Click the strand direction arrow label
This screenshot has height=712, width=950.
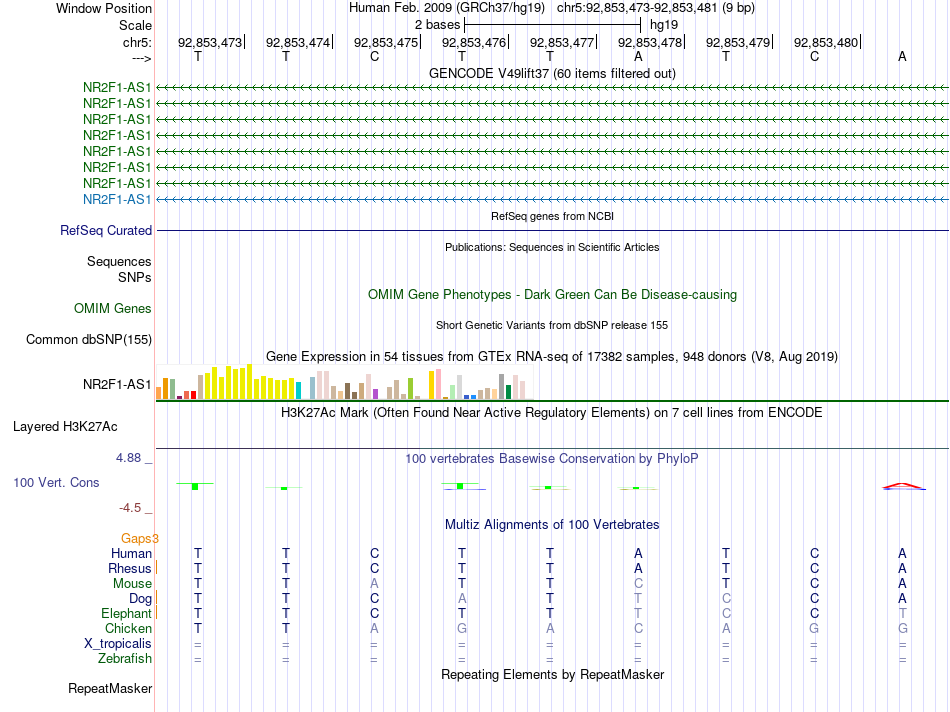pos(142,58)
